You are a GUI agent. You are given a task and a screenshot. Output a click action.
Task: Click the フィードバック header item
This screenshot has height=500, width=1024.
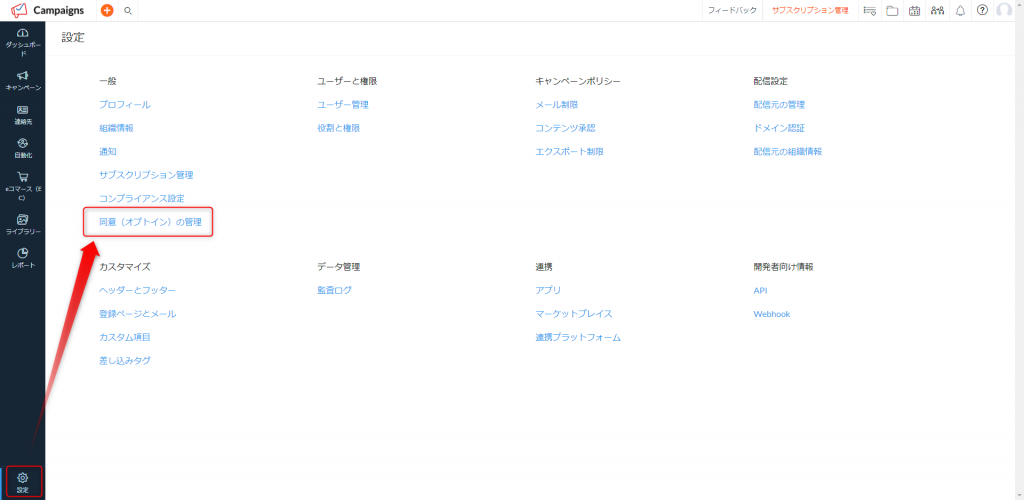[x=733, y=10]
